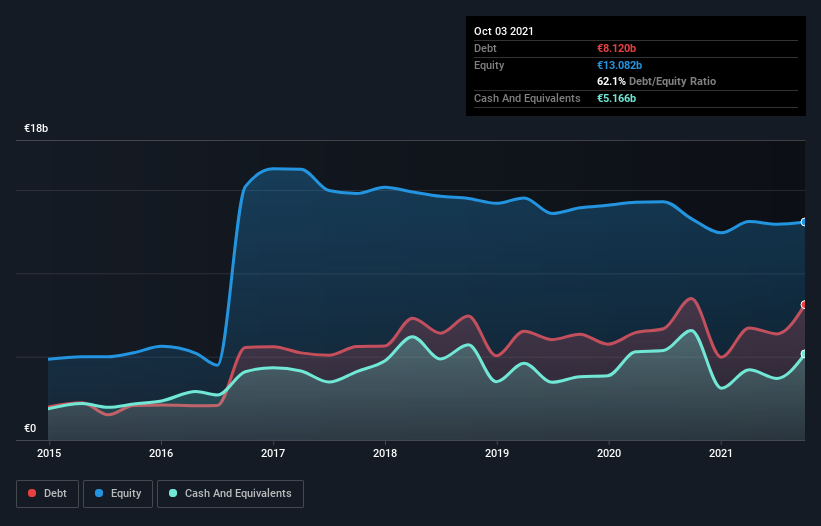Click the €18b y-axis label

(x=36, y=129)
